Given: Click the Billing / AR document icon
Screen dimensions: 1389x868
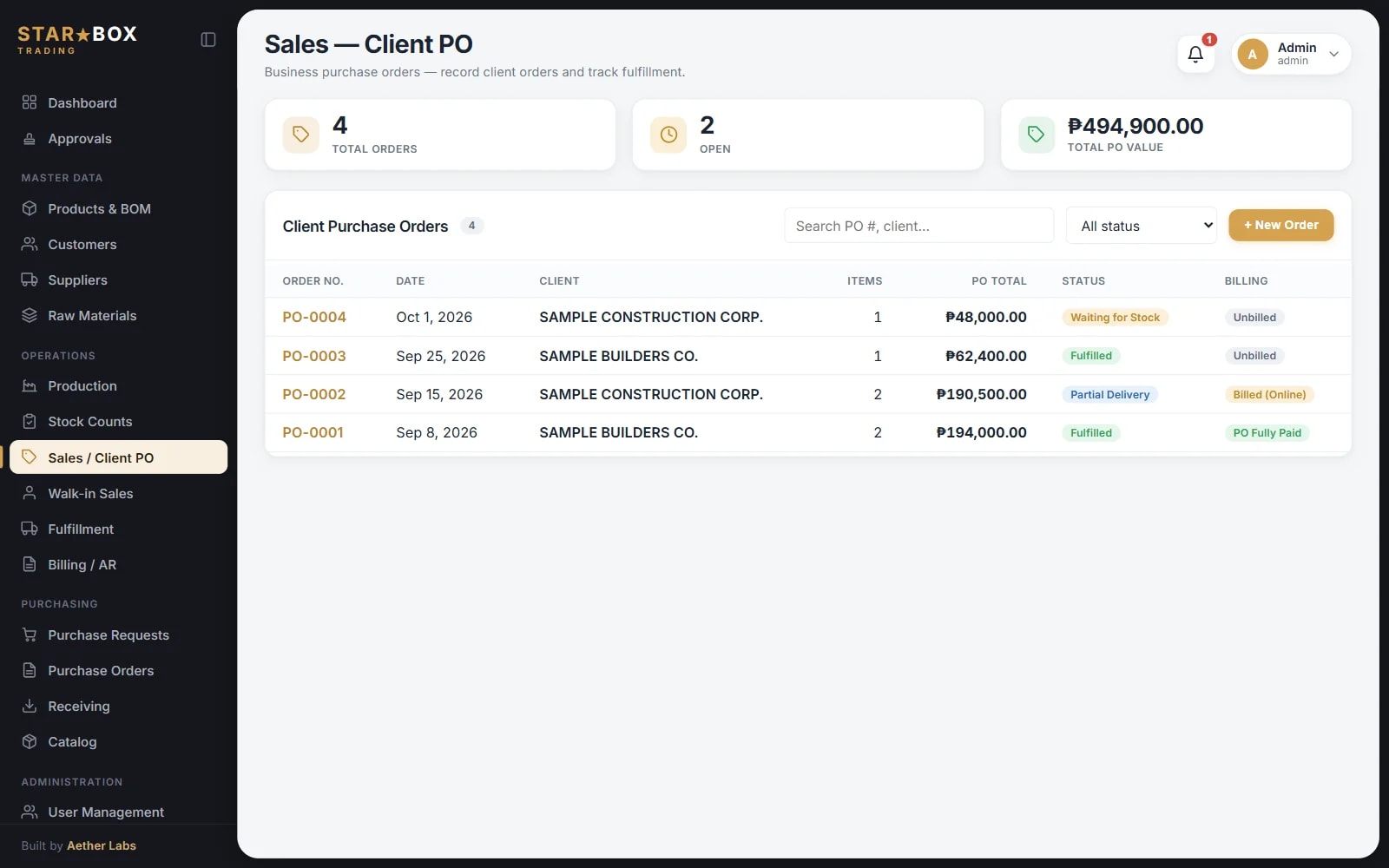Looking at the screenshot, I should [x=30, y=564].
